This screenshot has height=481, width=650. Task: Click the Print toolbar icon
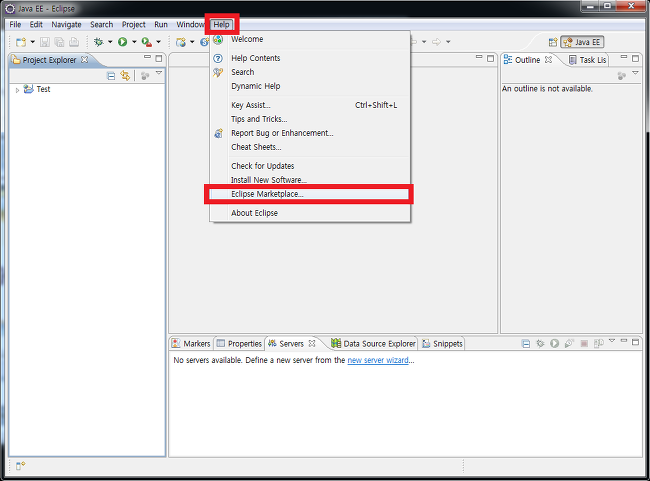74,42
